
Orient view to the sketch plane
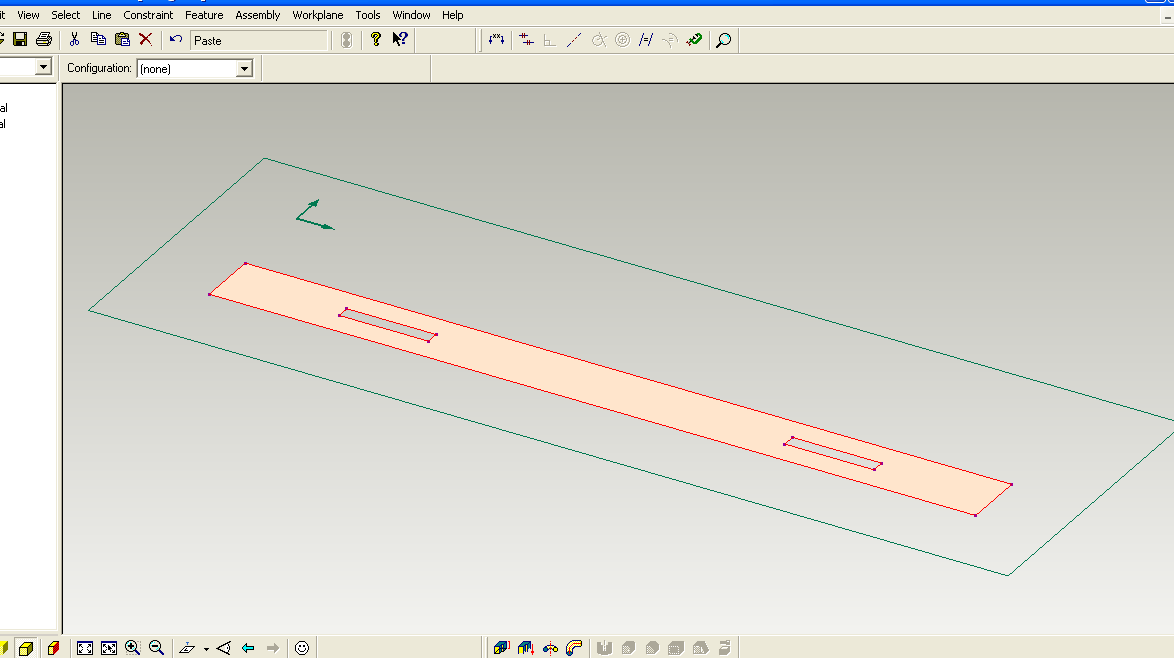[187, 648]
